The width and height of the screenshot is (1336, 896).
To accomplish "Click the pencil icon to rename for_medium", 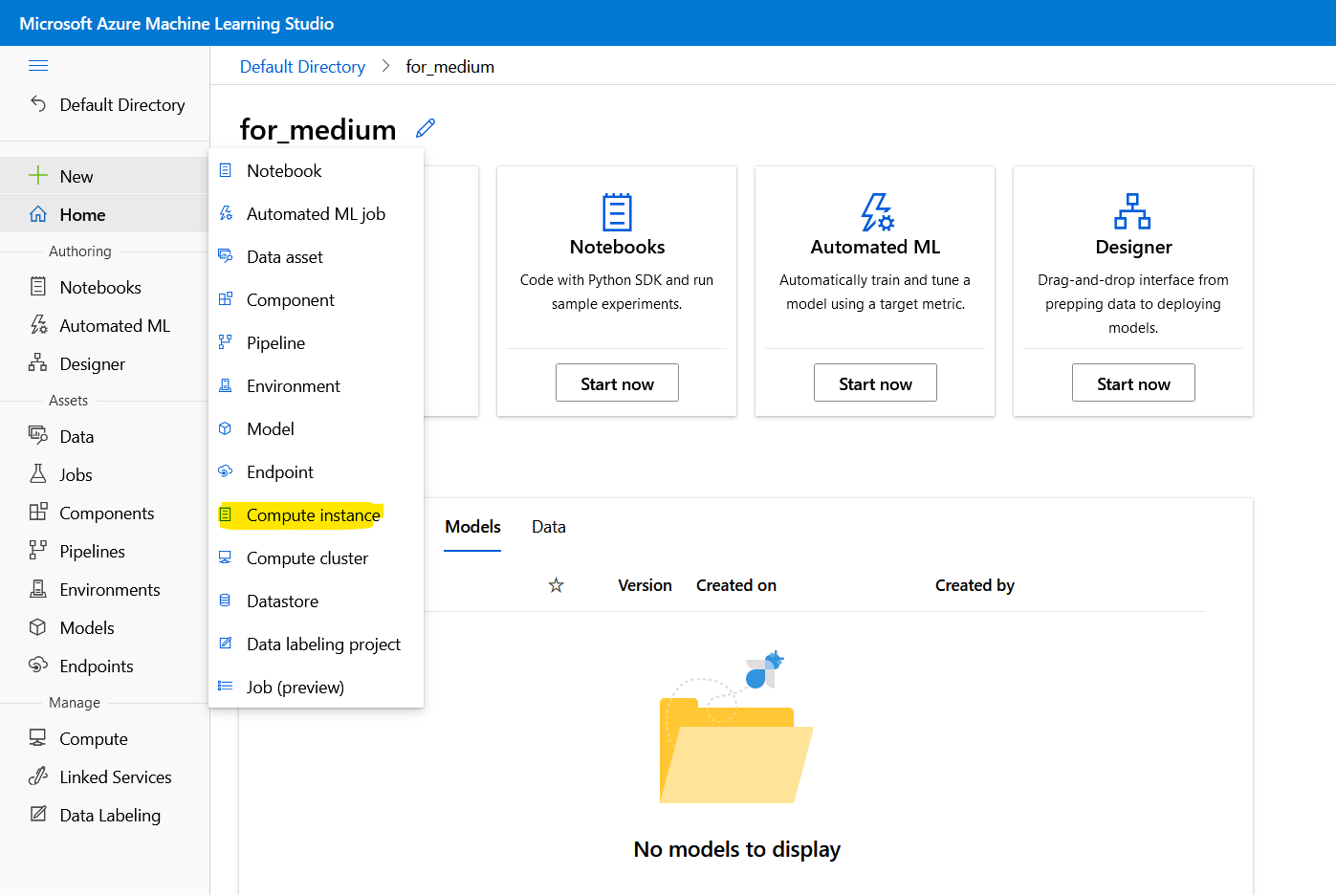I will pyautogui.click(x=426, y=127).
